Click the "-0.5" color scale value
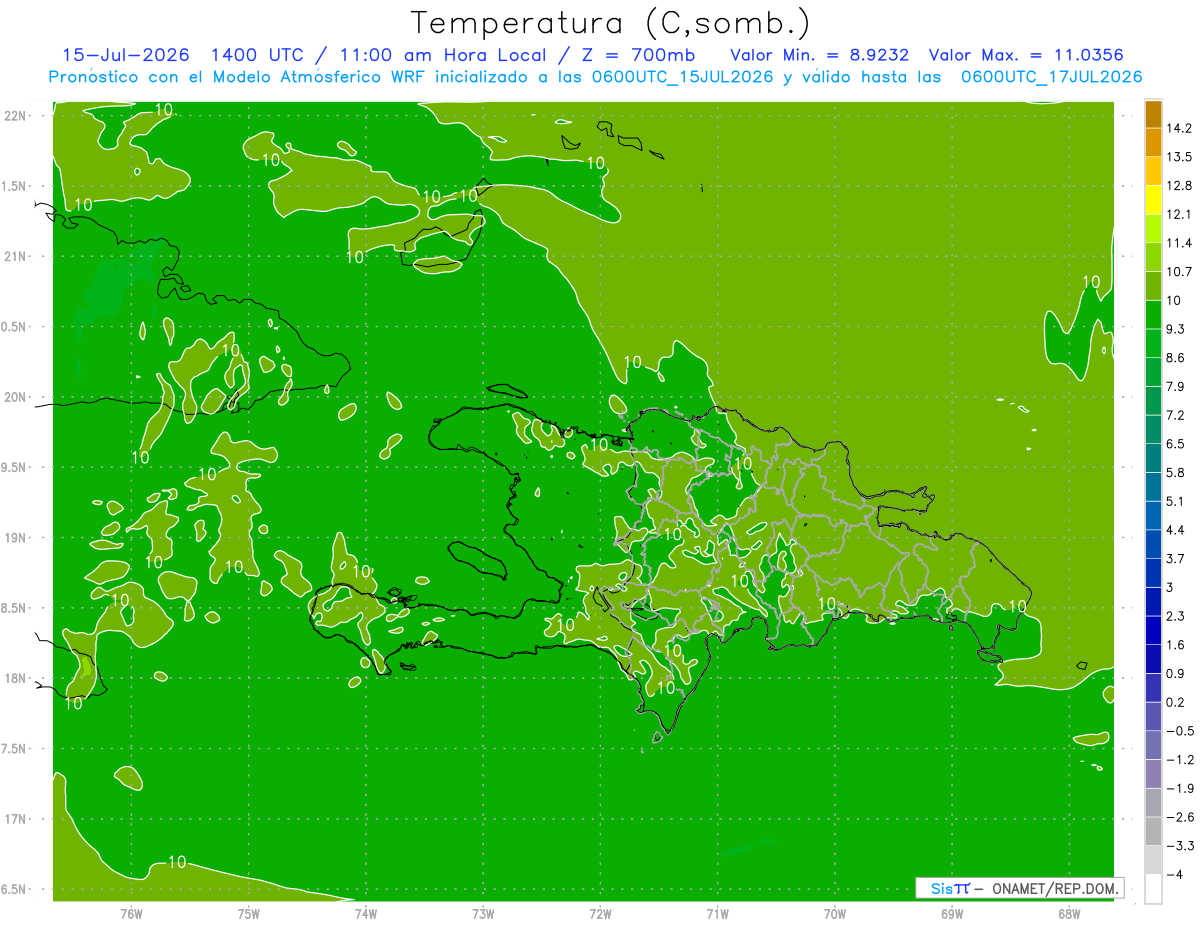Screen dimensions: 1200x927 [x=1179, y=731]
